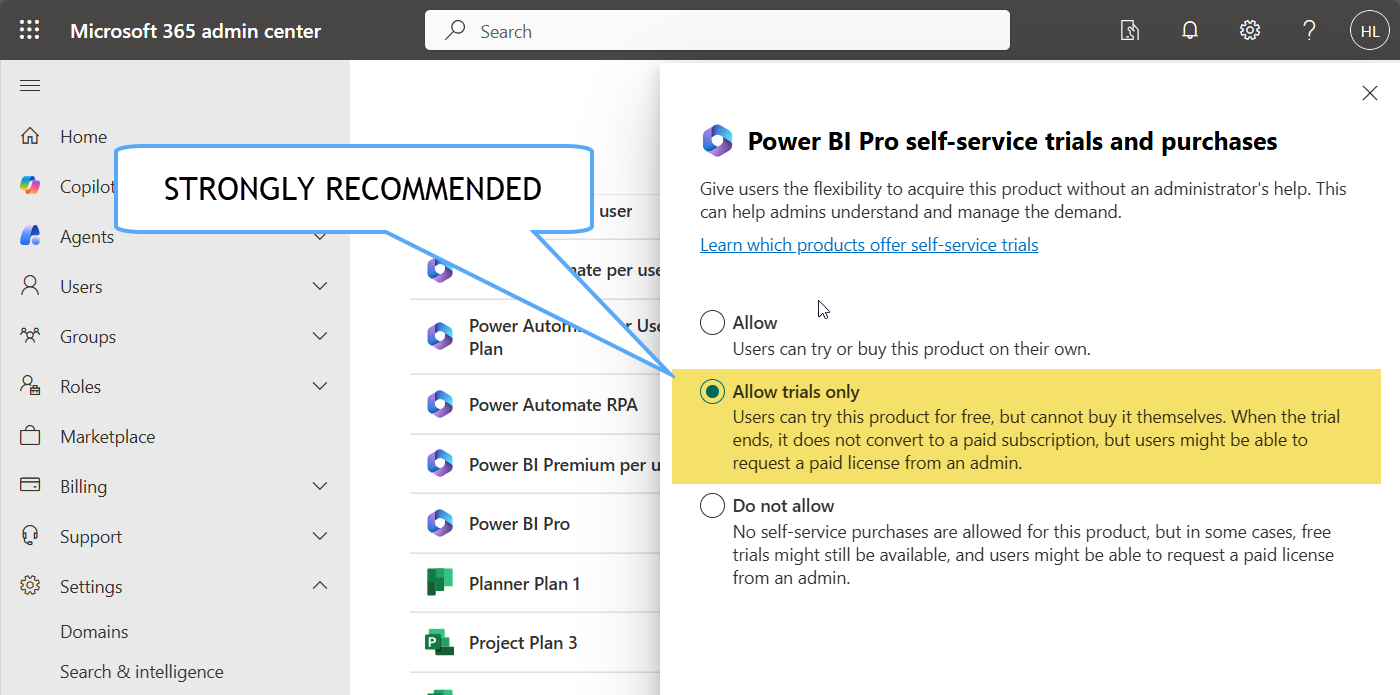Viewport: 1400px width, 695px height.
Task: Click the Power BI Pro panel header icon
Action: (717, 141)
